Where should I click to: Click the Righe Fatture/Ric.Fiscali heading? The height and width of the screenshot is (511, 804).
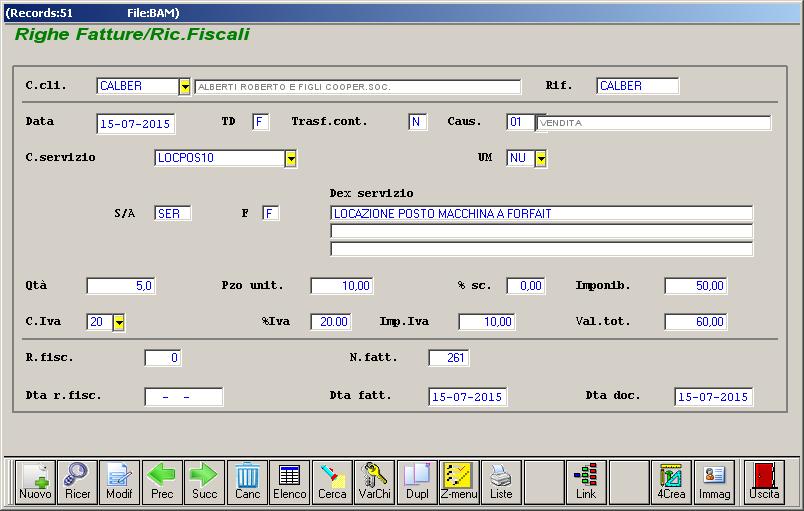point(132,34)
